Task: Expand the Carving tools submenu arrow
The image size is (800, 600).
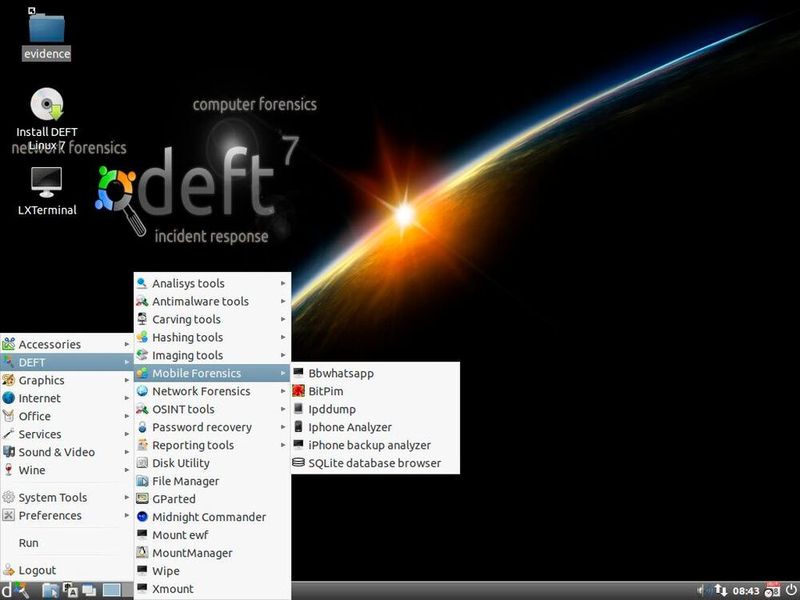Action: click(283, 319)
